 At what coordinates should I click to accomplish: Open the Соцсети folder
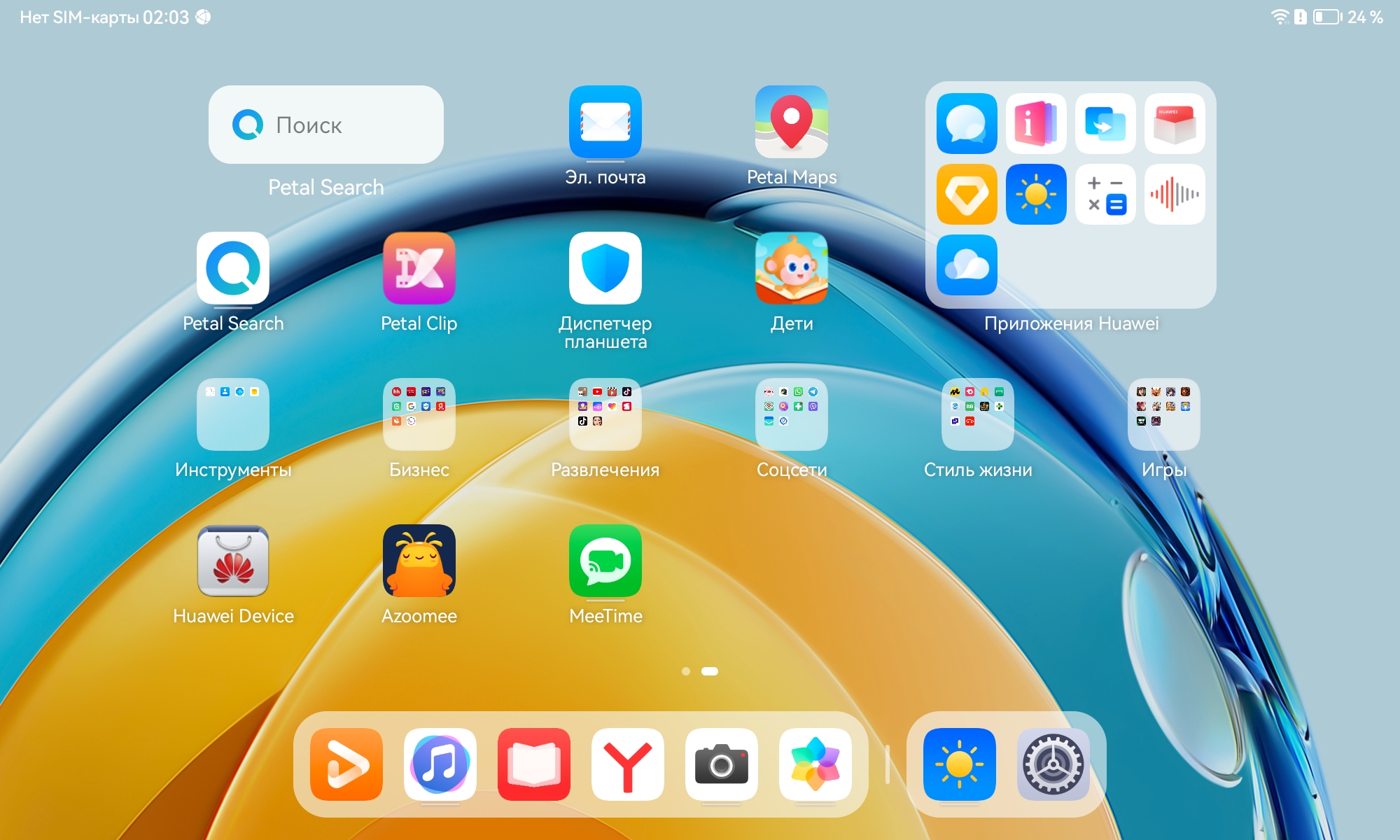pos(791,414)
